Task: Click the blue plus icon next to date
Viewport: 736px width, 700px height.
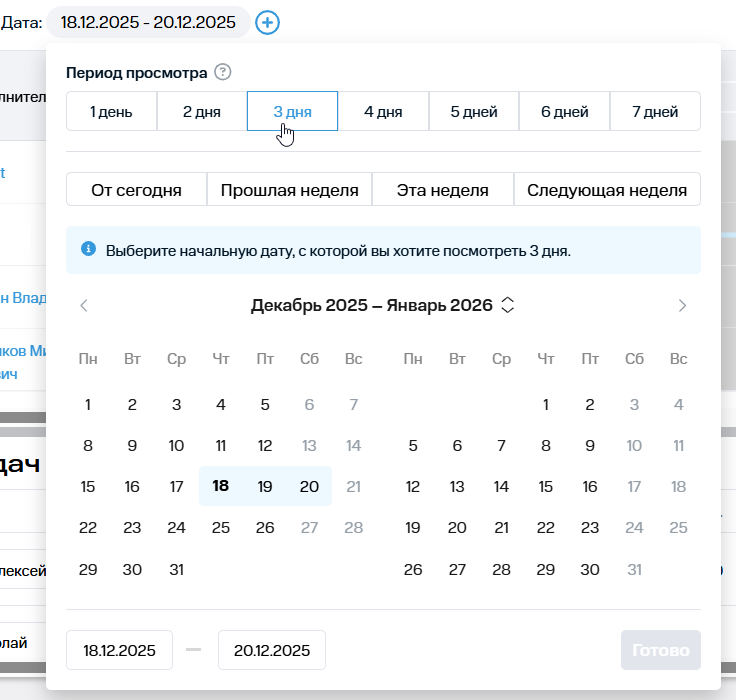Action: 267,22
